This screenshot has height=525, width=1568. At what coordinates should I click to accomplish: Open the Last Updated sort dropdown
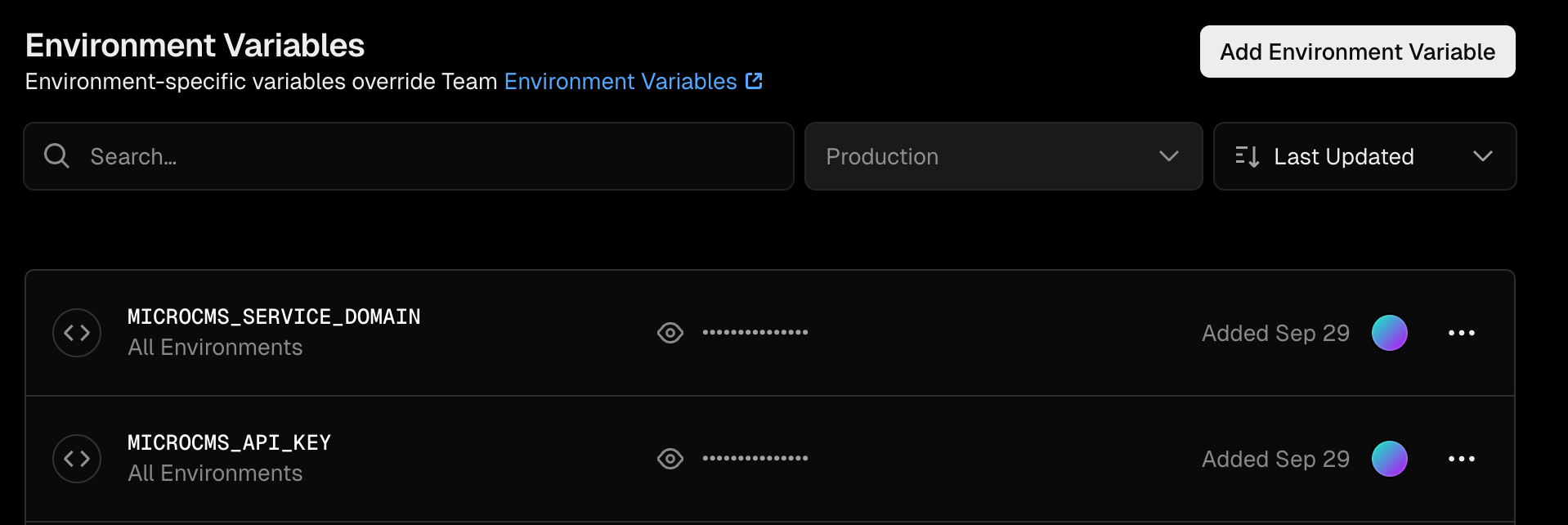(x=1364, y=156)
